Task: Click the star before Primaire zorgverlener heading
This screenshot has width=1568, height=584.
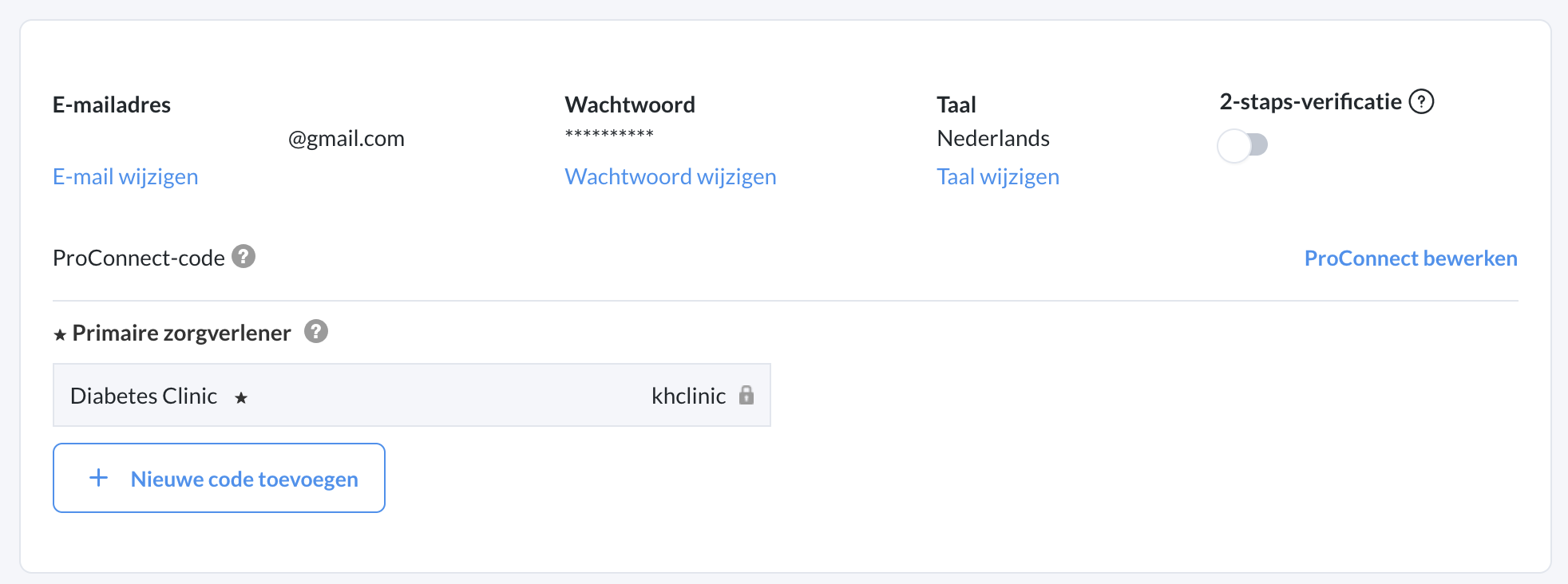Action: [x=60, y=335]
